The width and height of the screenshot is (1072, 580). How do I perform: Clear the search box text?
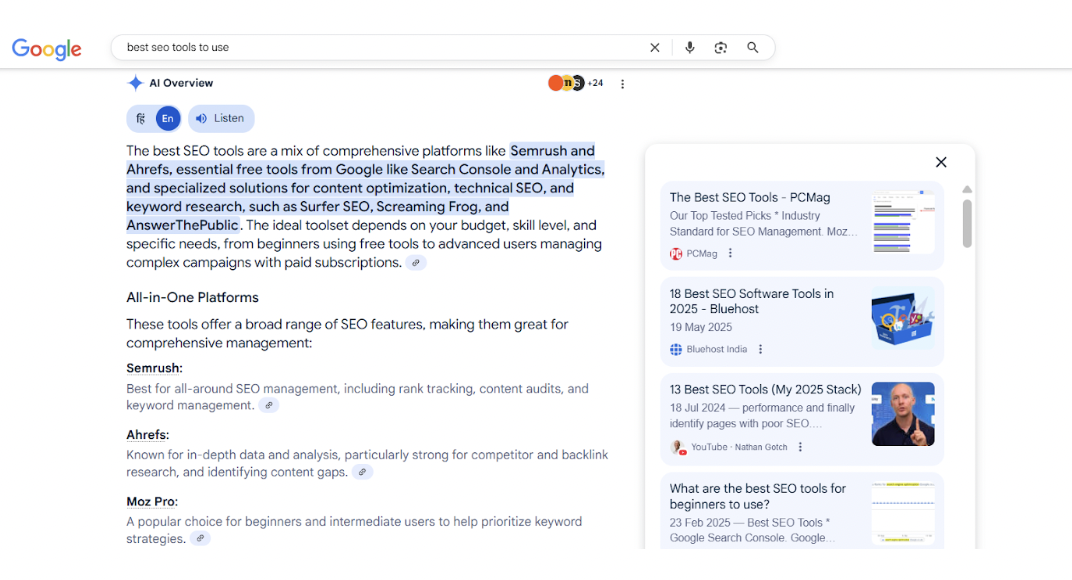pos(655,47)
